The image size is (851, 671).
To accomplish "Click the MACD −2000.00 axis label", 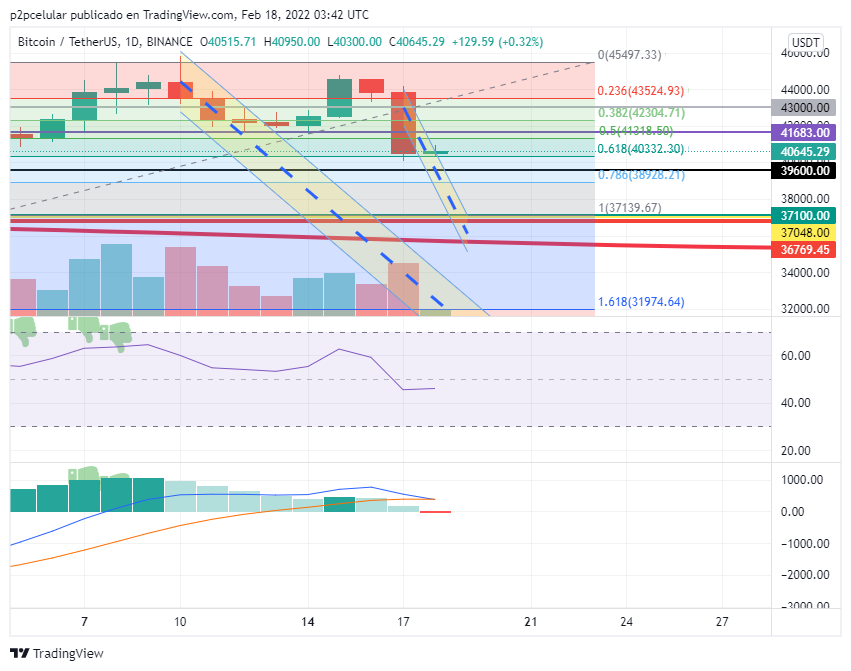I will pyautogui.click(x=805, y=575).
